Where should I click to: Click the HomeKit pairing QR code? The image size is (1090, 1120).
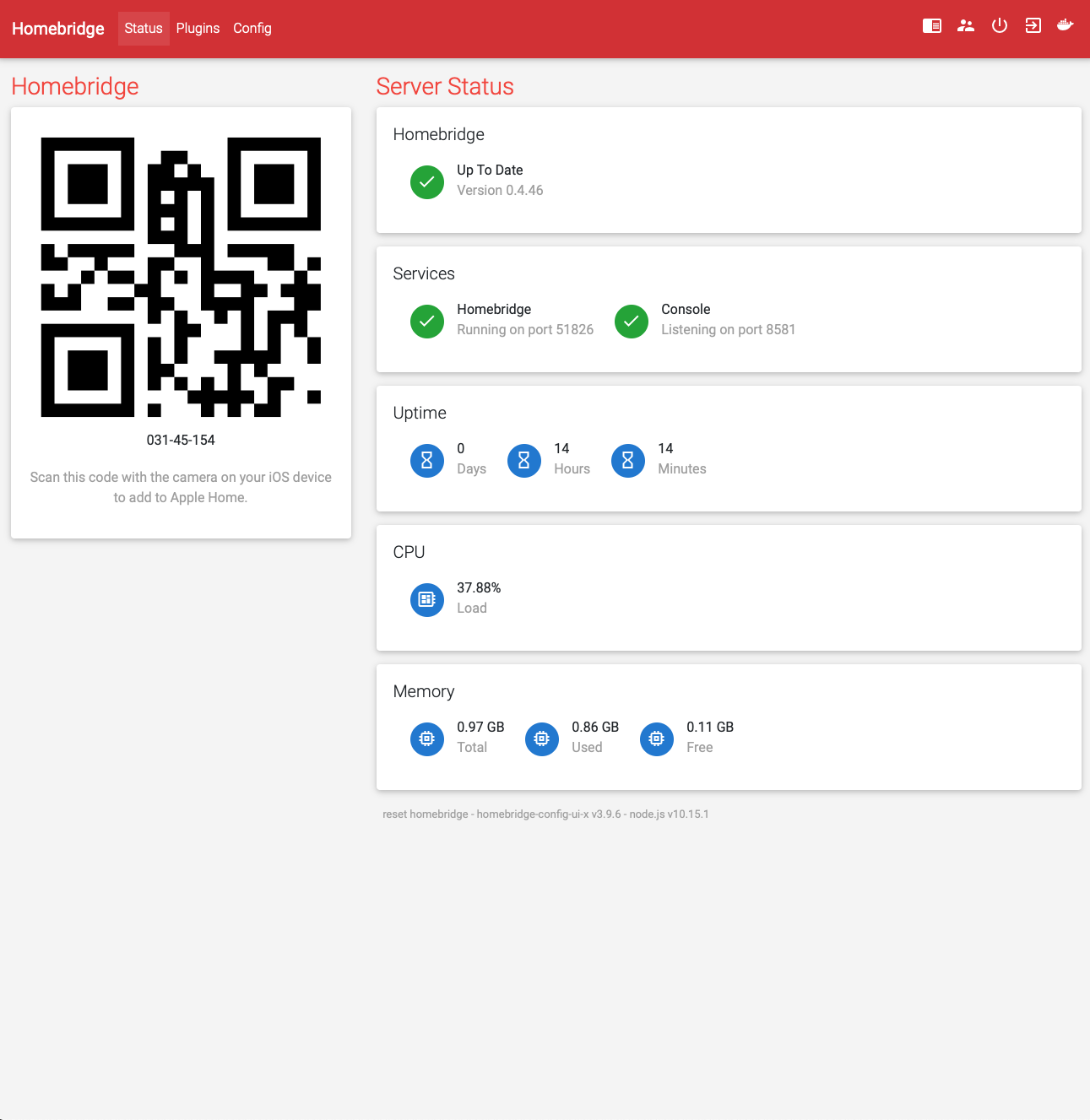pos(181,277)
